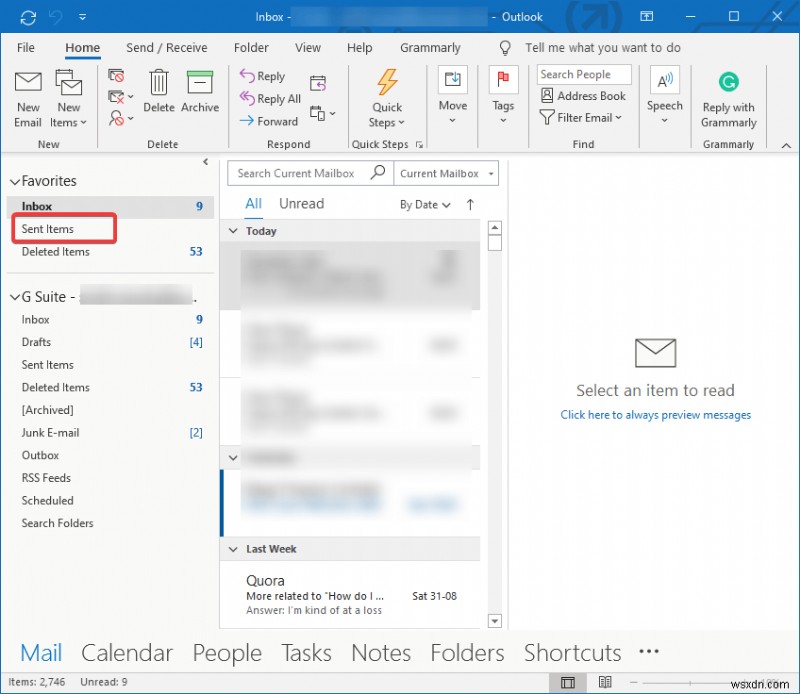The width and height of the screenshot is (800, 694).
Task: Switch to the Send / Receive tab
Action: click(168, 47)
